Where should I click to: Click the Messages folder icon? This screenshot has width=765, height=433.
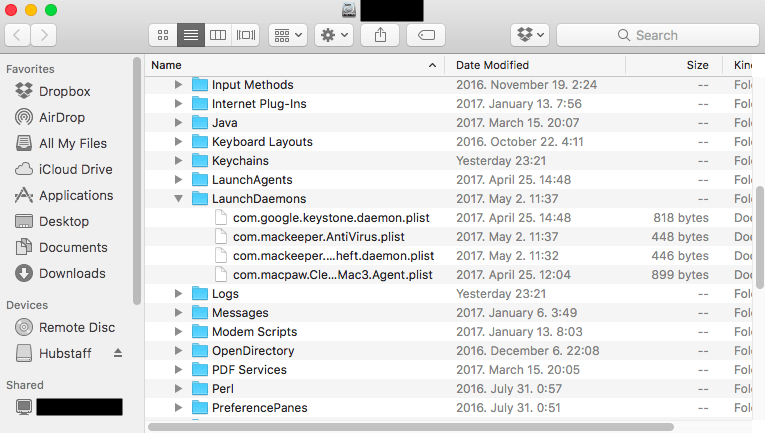pos(200,313)
